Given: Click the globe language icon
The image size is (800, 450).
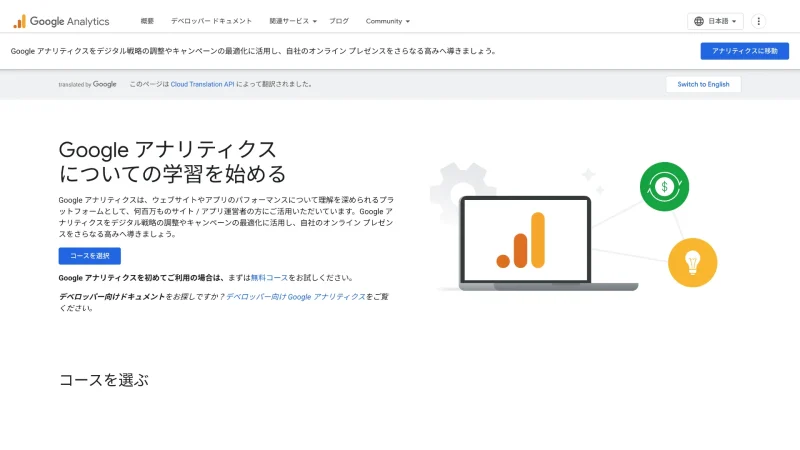Looking at the screenshot, I should coord(698,21).
